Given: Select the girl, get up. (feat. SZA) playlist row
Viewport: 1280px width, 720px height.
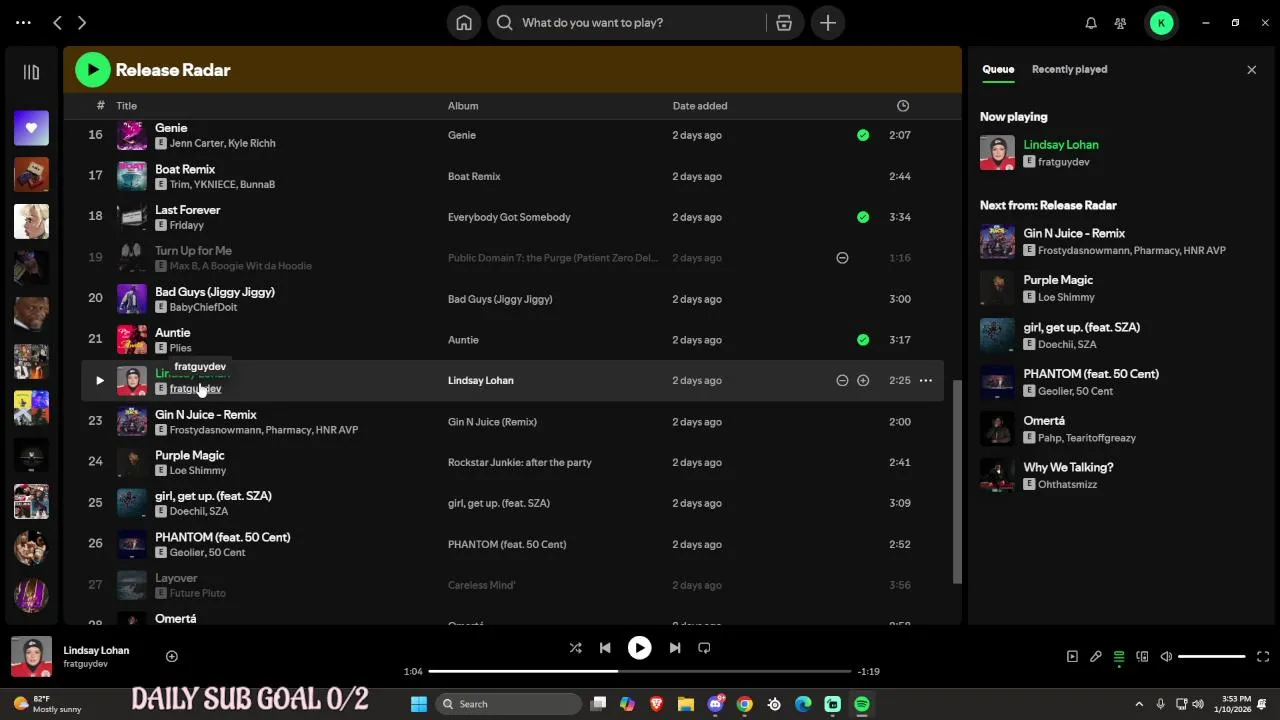Looking at the screenshot, I should [x=512, y=503].
